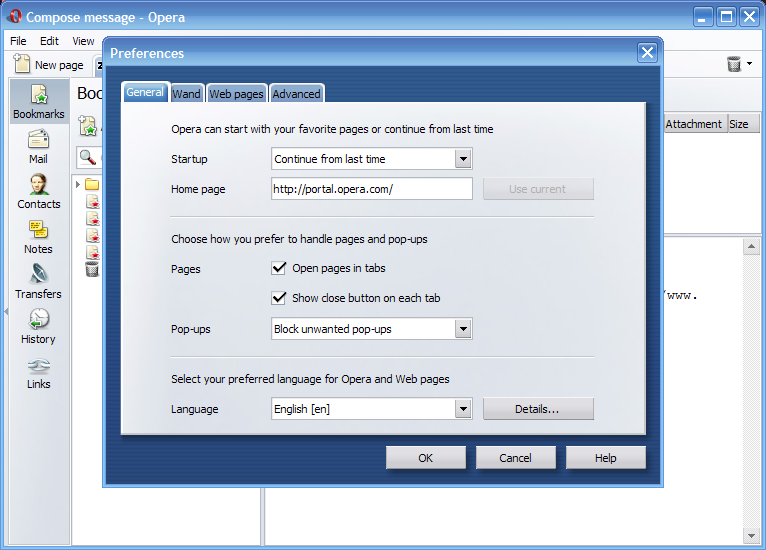
Task: Click in the Home page URL field
Action: point(372,189)
